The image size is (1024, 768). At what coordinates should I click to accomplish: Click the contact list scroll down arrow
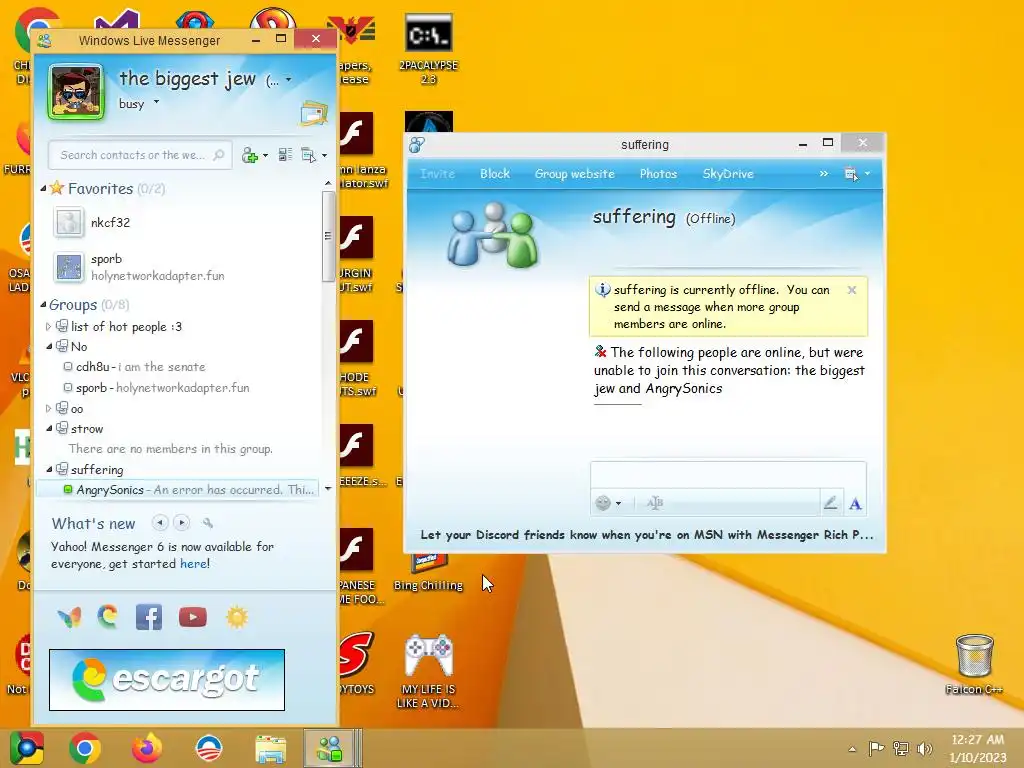click(x=328, y=488)
